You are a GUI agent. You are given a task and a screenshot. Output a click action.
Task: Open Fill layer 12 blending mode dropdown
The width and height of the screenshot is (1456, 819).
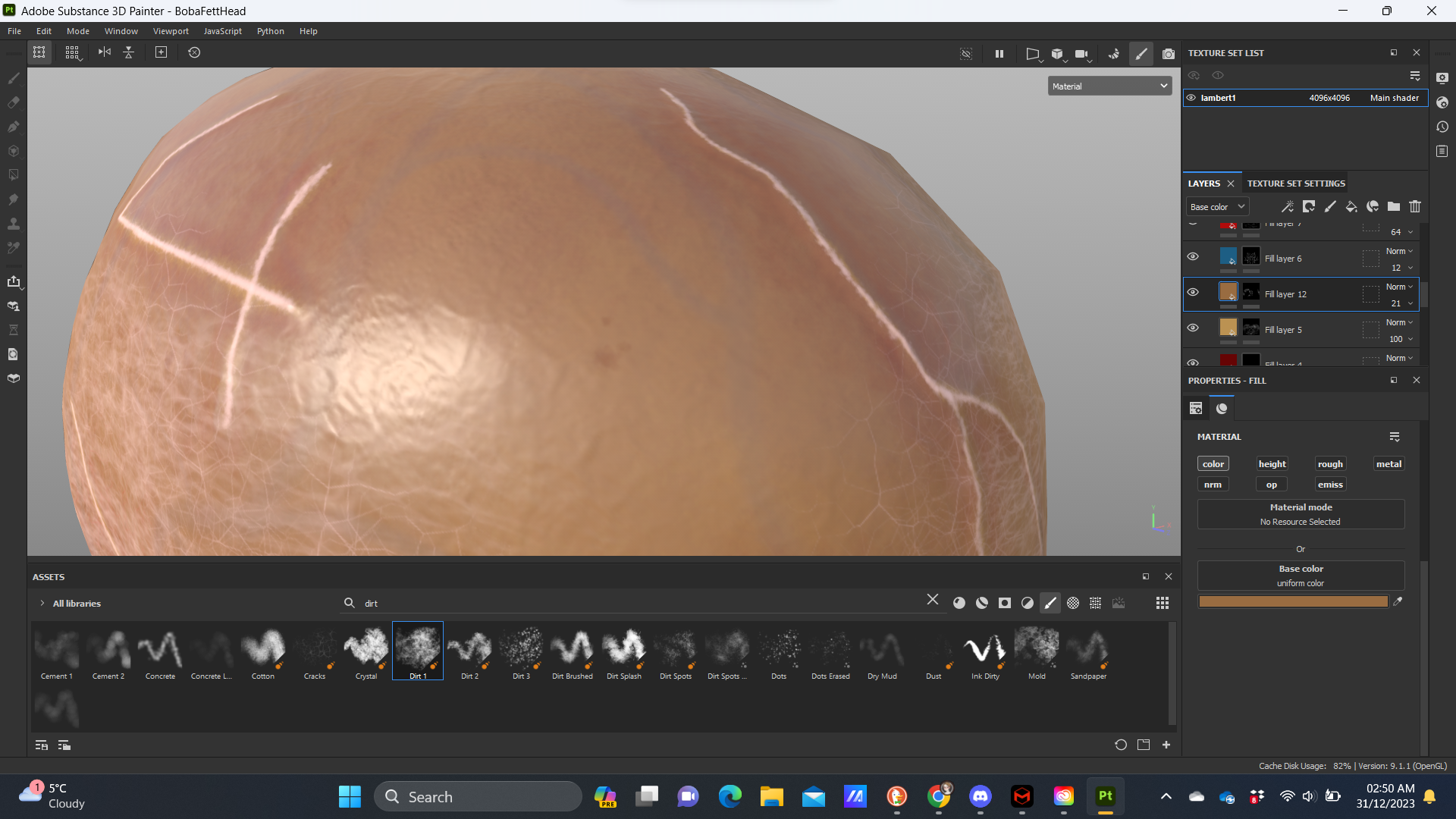coord(1399,287)
